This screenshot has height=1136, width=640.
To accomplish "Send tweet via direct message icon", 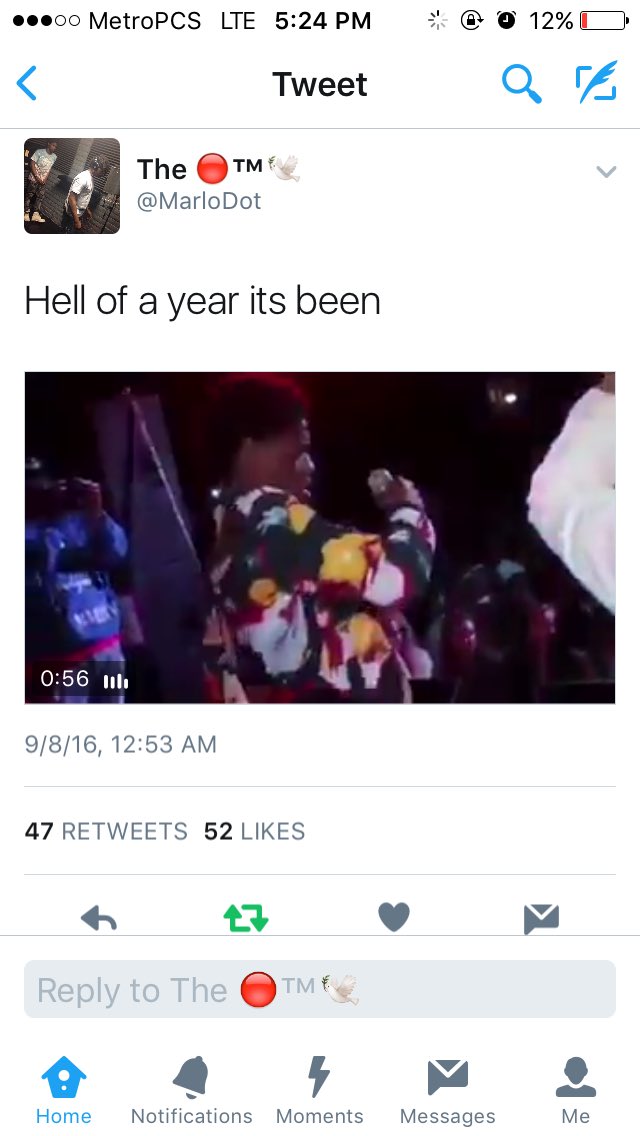I will click(541, 919).
